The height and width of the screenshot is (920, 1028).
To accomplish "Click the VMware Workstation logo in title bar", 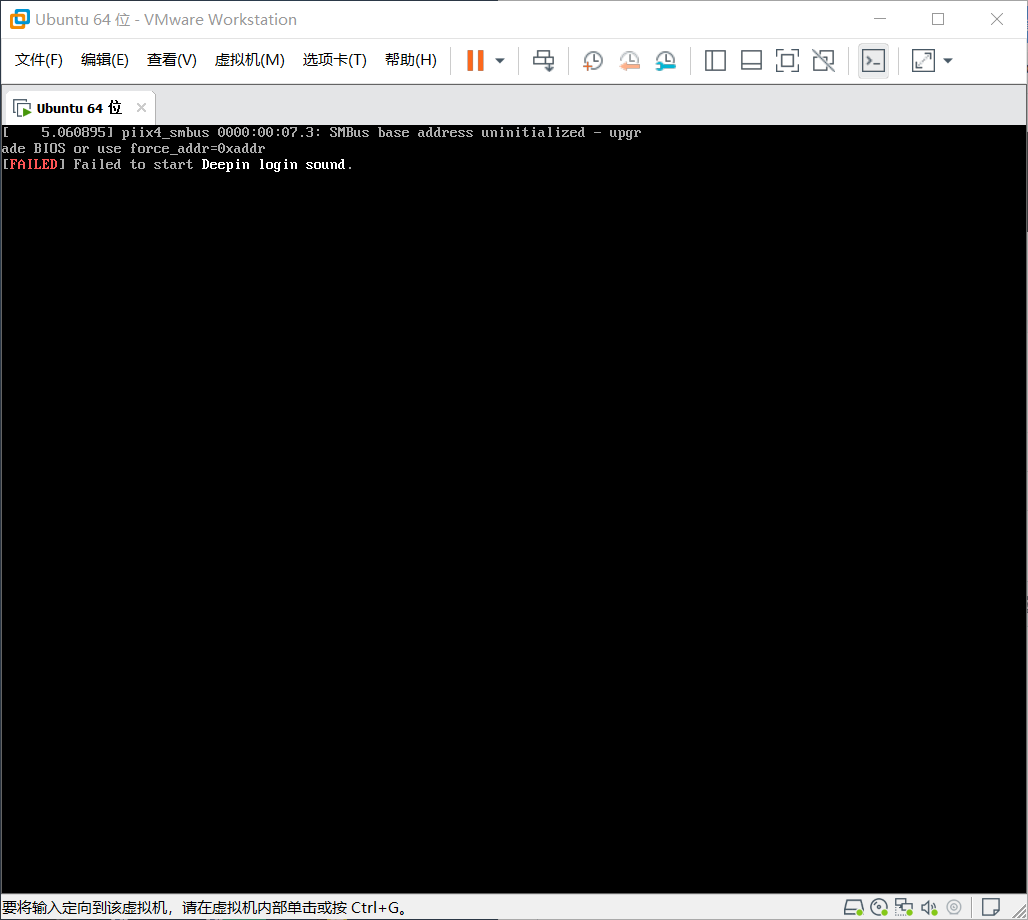I will tap(20, 19).
